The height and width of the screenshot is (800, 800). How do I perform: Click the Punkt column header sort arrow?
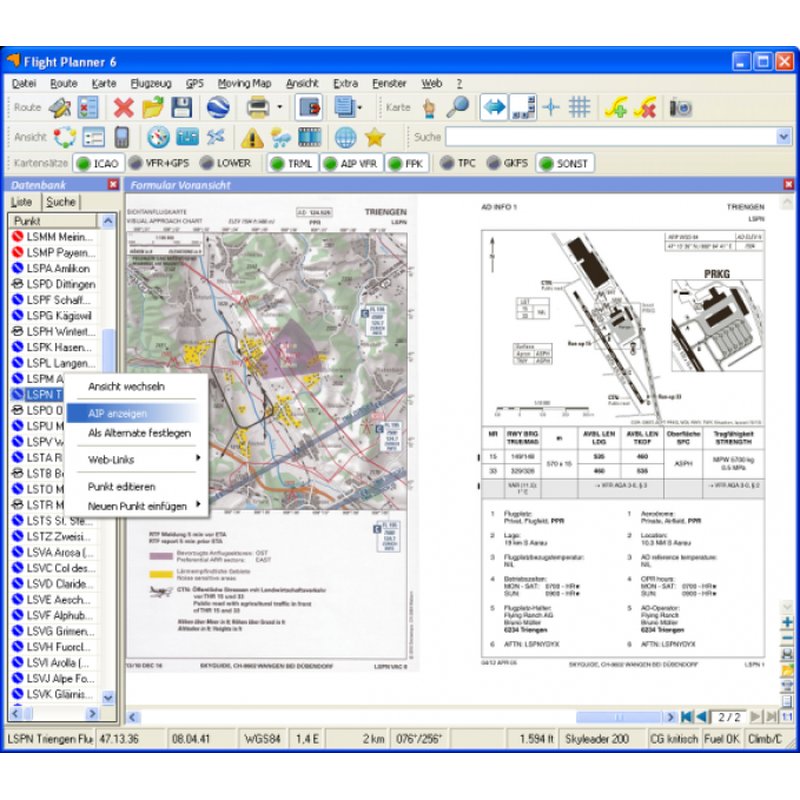pos(108,221)
